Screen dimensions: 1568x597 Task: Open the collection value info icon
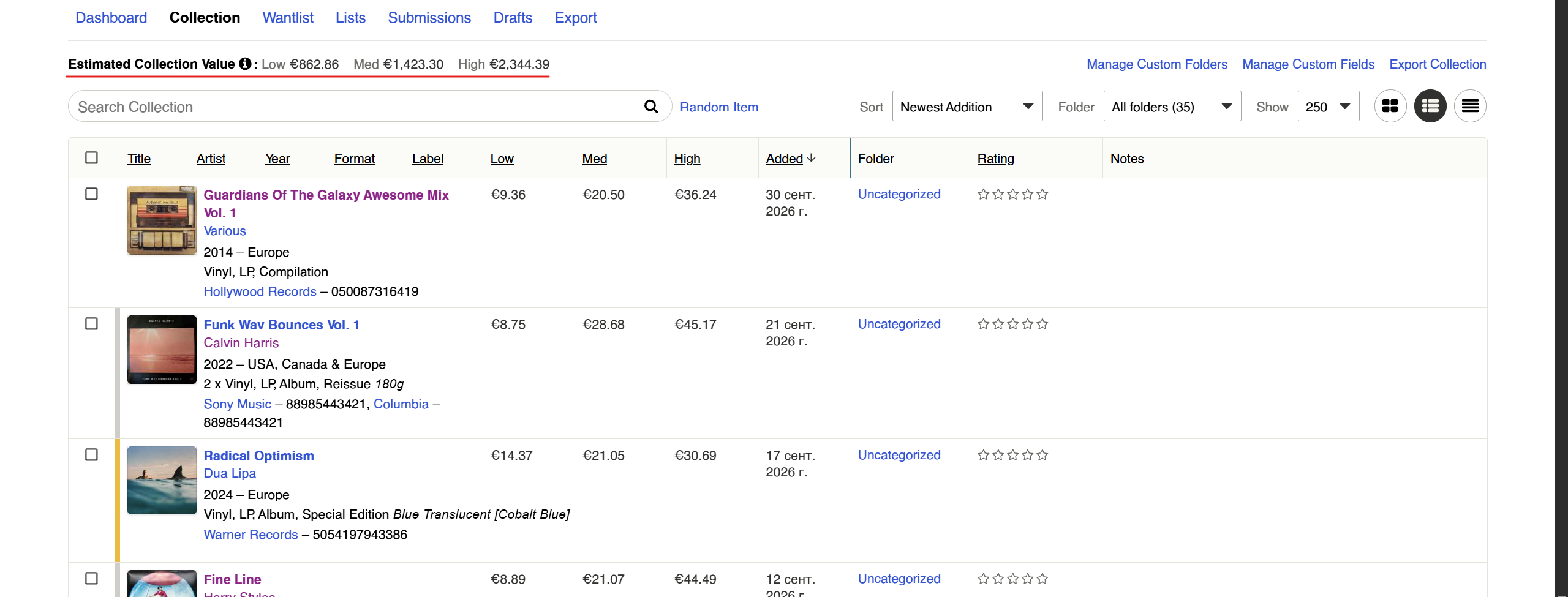pyautogui.click(x=245, y=64)
